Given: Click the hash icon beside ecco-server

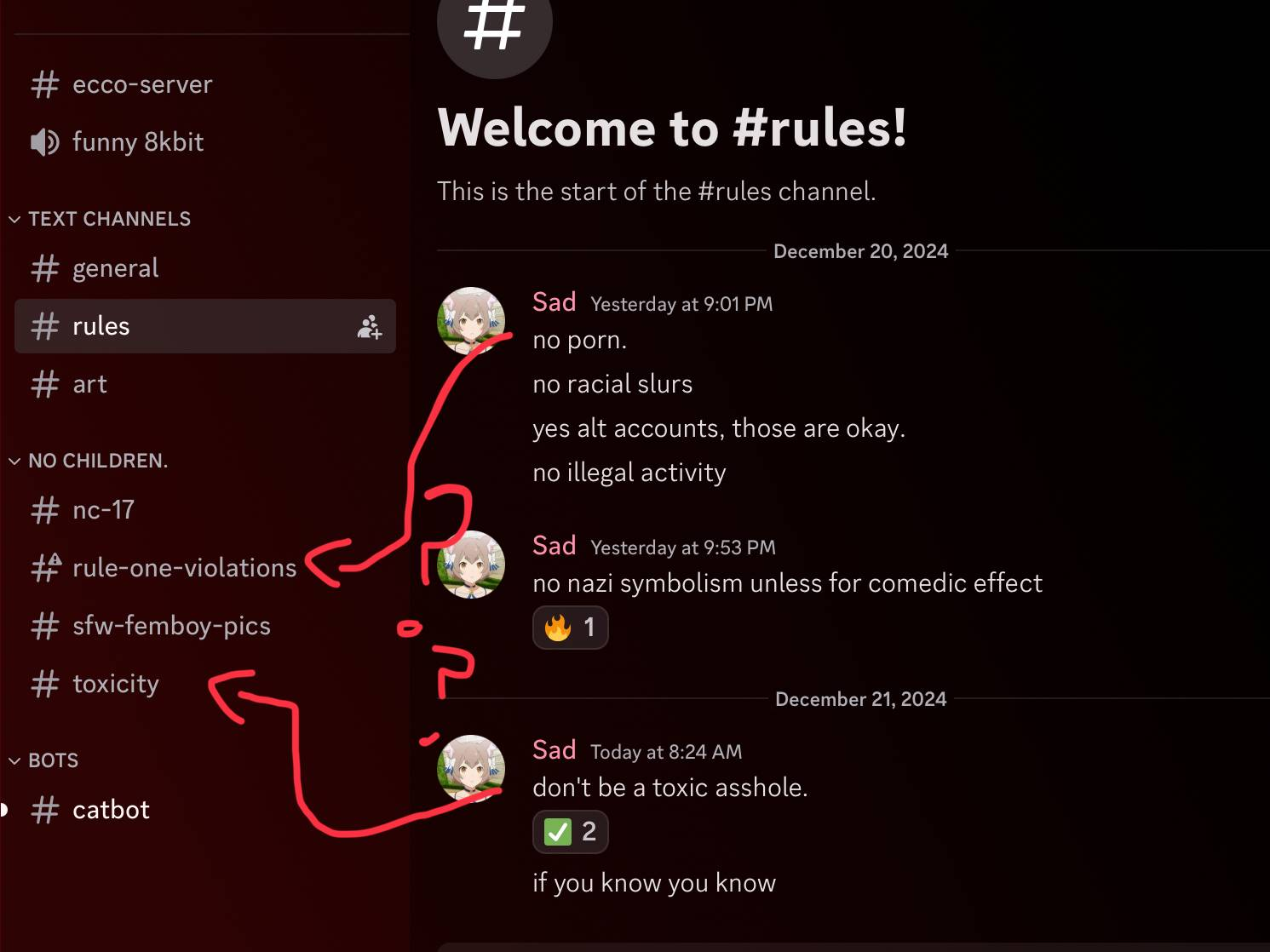Looking at the screenshot, I should pyautogui.click(x=45, y=84).
